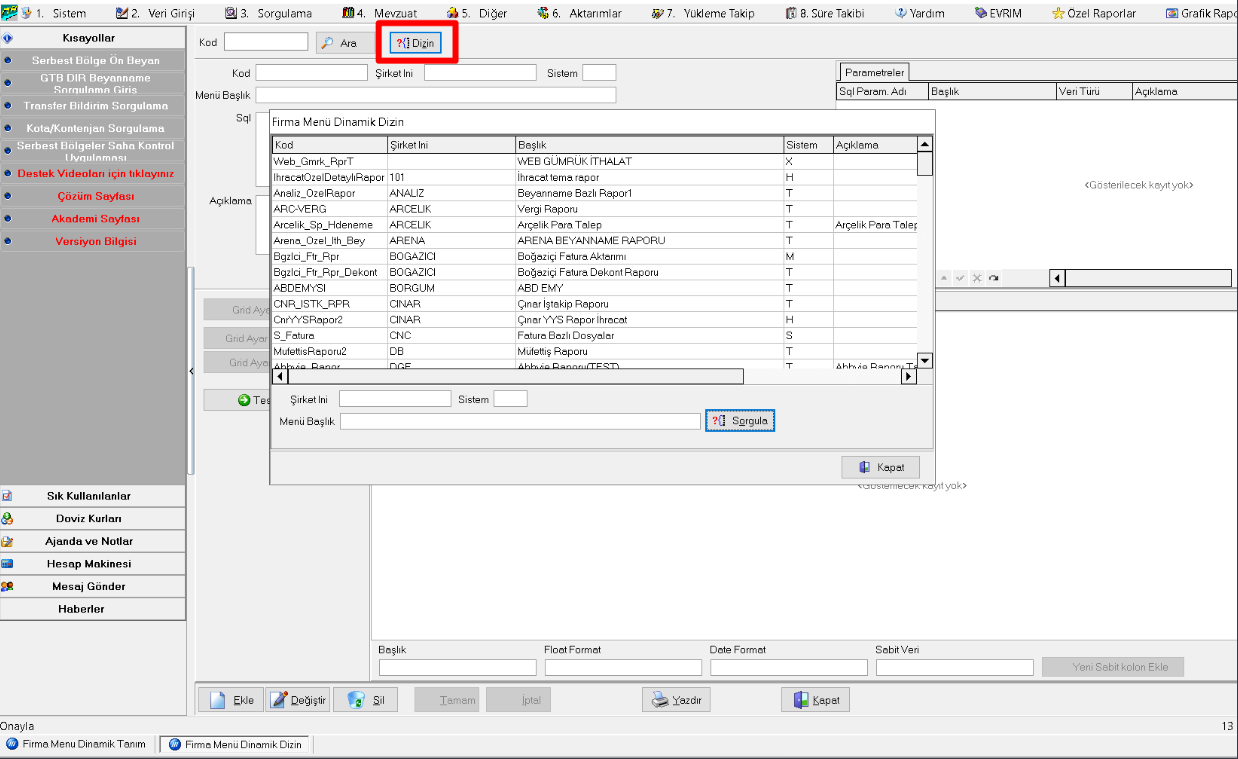Switch to Firma Menu Dinamik Tanım tab
Image resolution: width=1238 pixels, height=759 pixels.
[x=78, y=744]
